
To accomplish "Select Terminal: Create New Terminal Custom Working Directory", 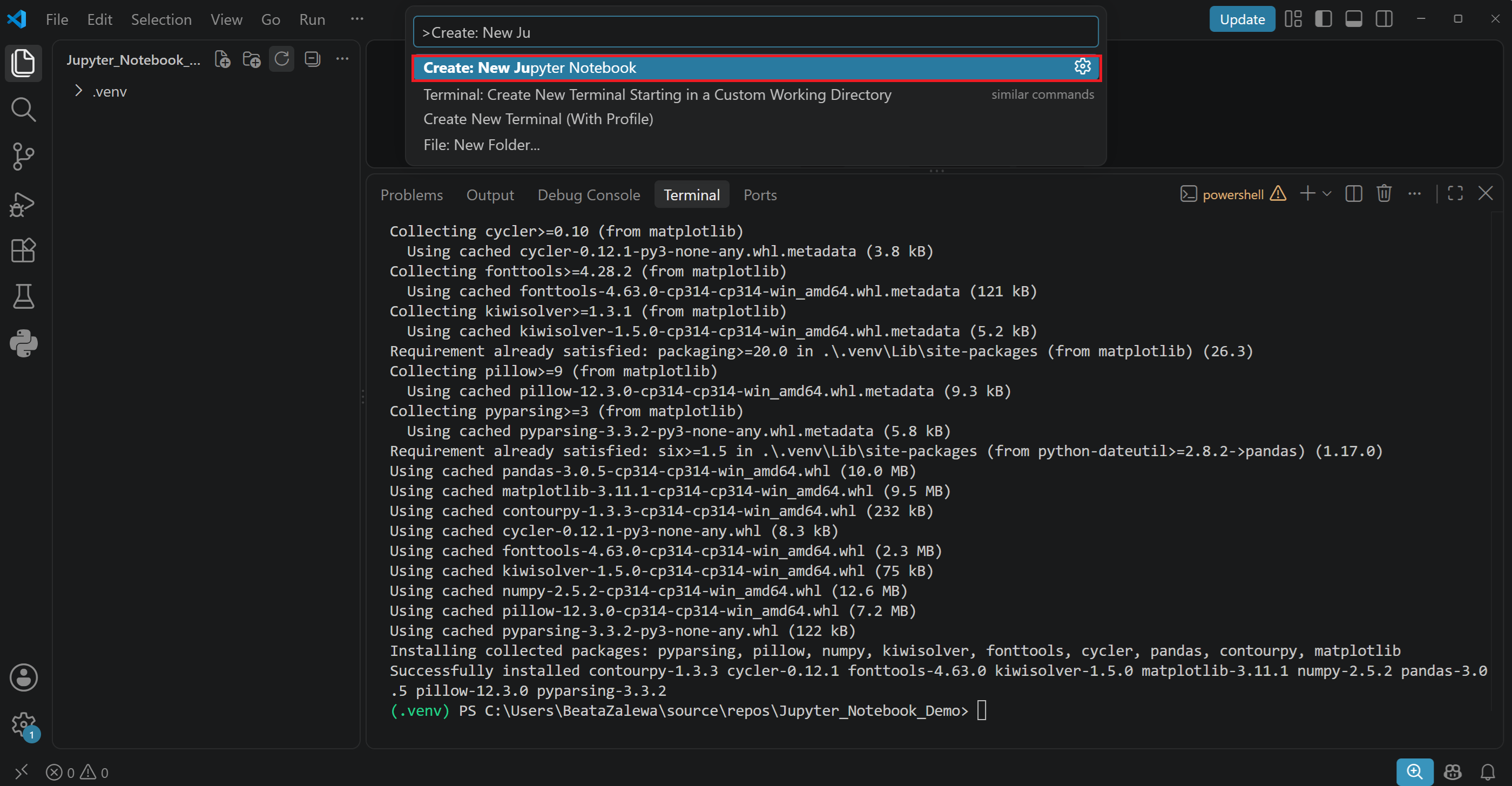I will 755,94.
